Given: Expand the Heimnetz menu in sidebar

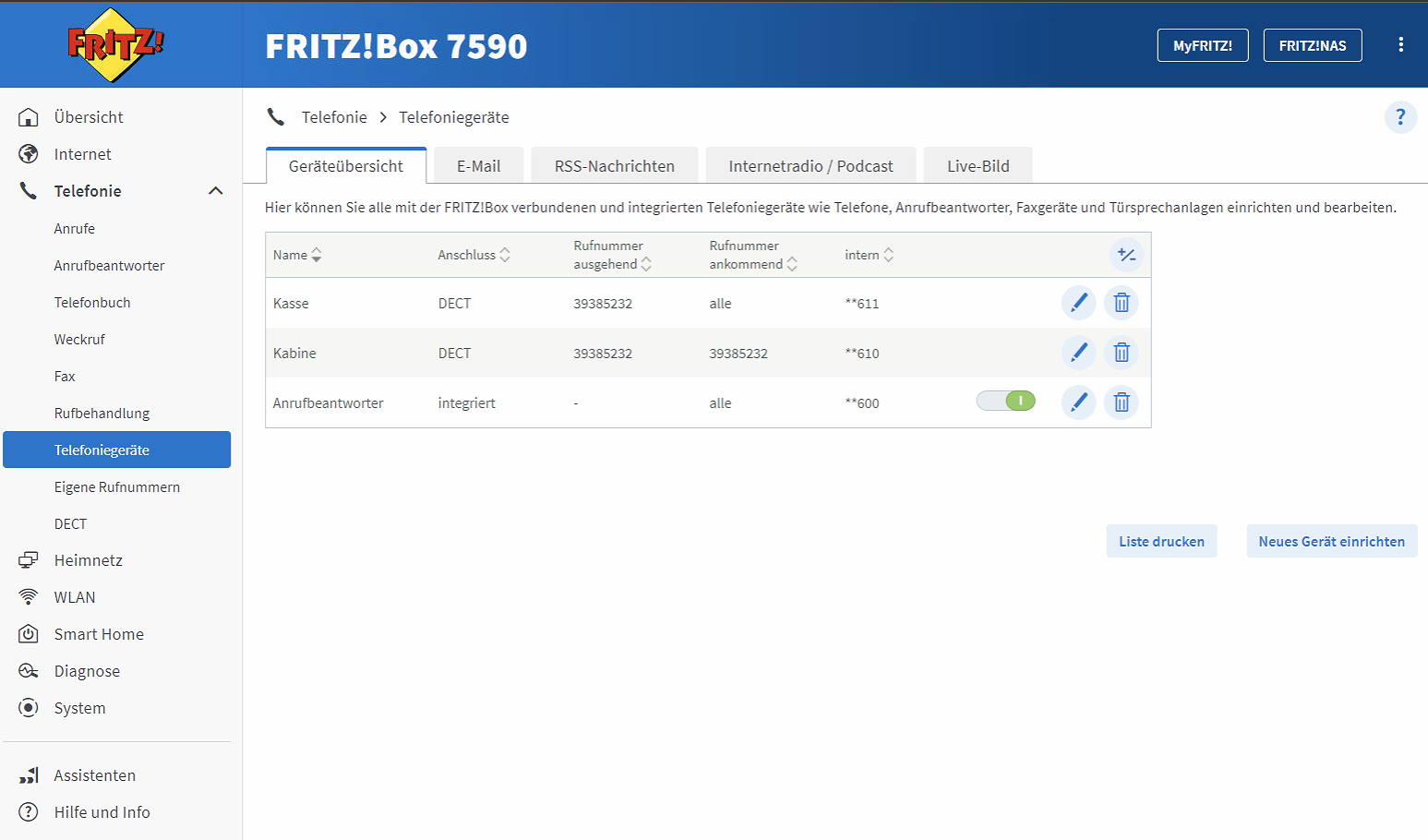Looking at the screenshot, I should coord(89,560).
